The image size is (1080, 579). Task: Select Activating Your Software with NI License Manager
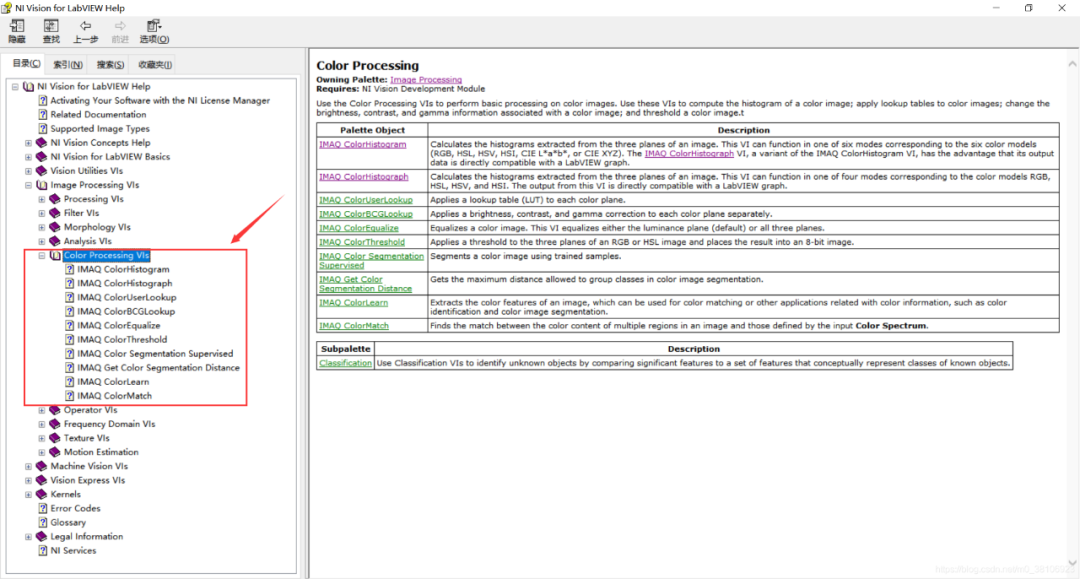click(160, 101)
